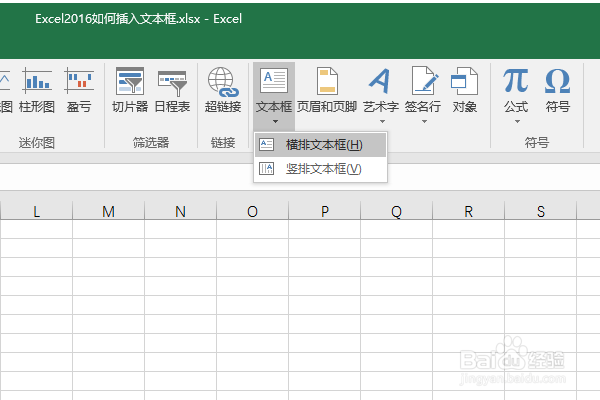Expand the 文本框 dropdown arrow
The image size is (600, 400).
[x=275, y=122]
